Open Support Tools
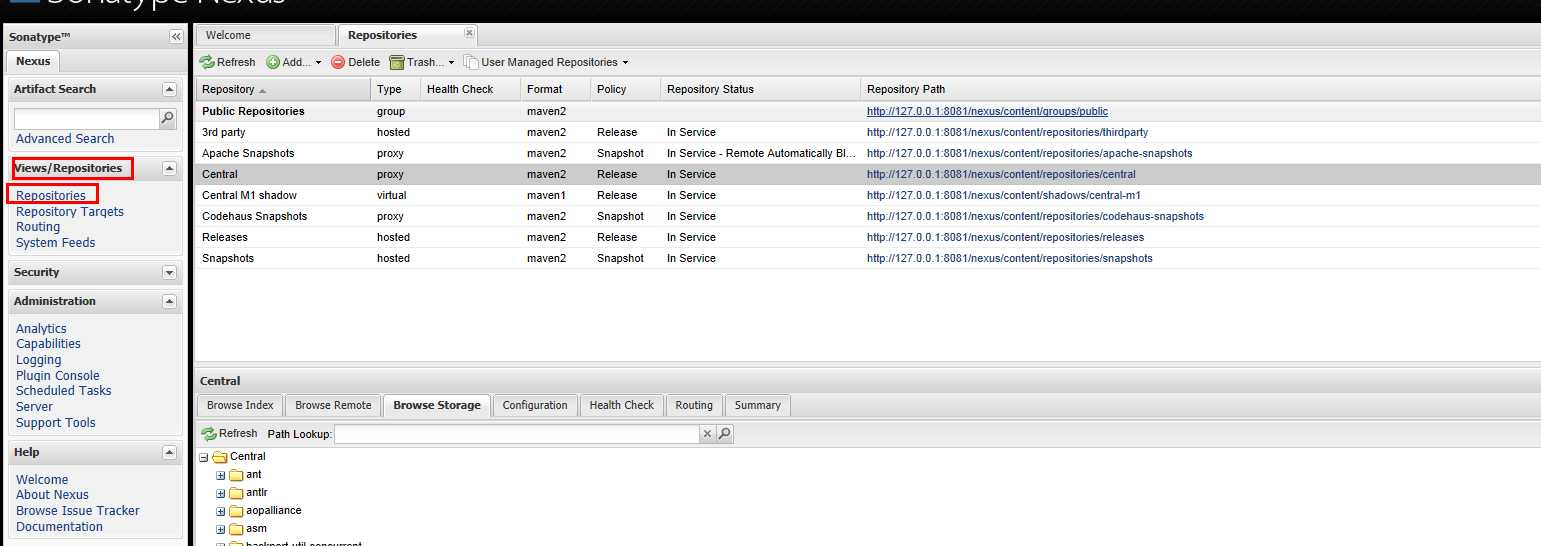 point(56,423)
